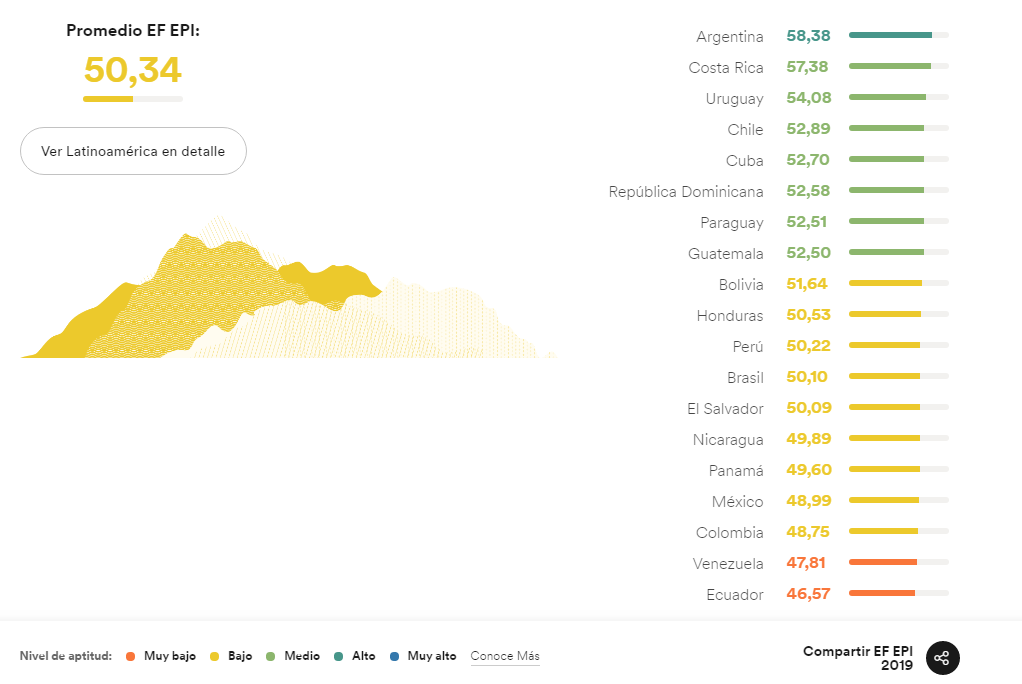Click Ecuador's orange score bar
Screen dimensions: 1022x684
pyautogui.click(x=898, y=593)
